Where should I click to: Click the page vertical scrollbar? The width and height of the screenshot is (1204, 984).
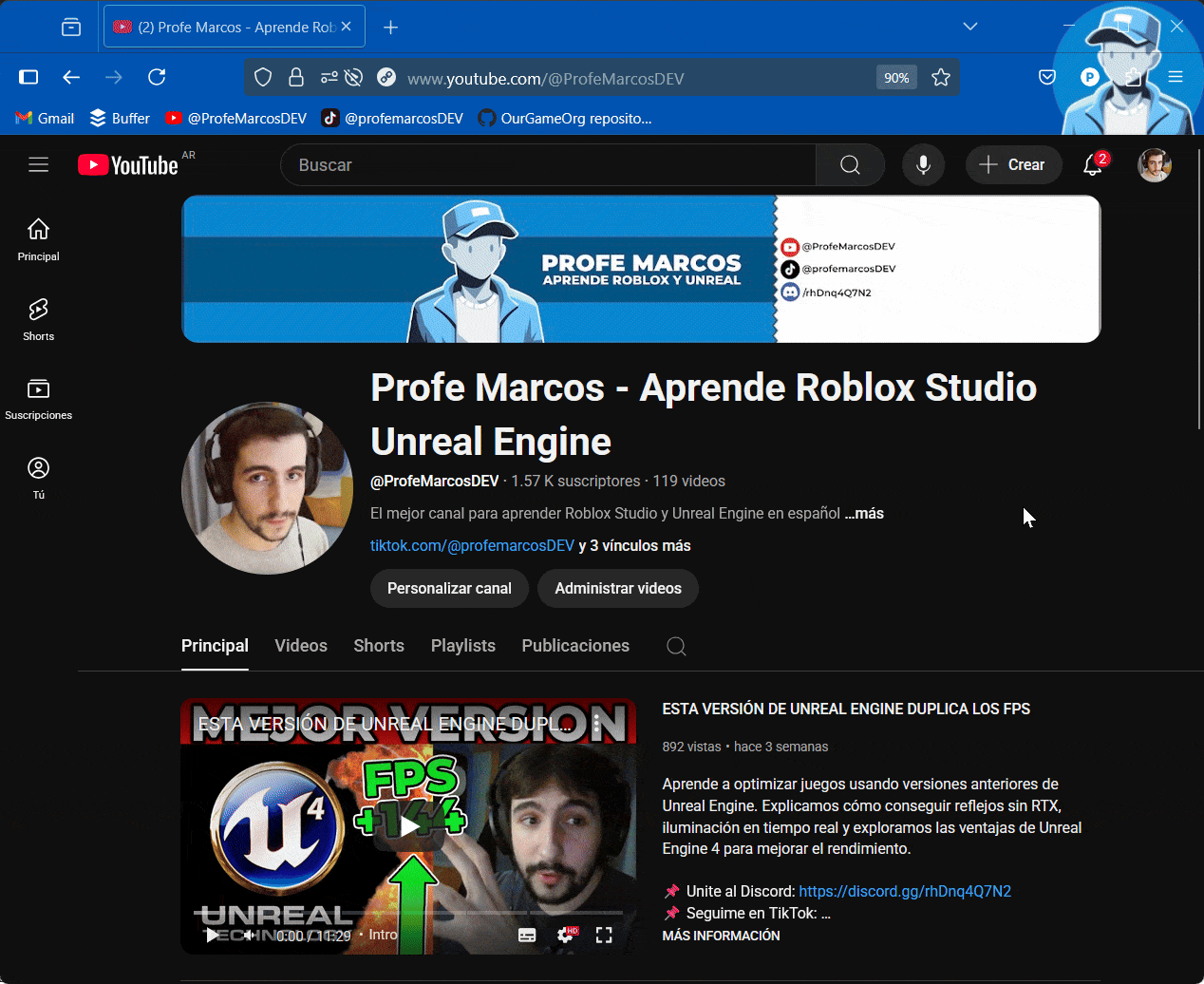pos(1198,290)
